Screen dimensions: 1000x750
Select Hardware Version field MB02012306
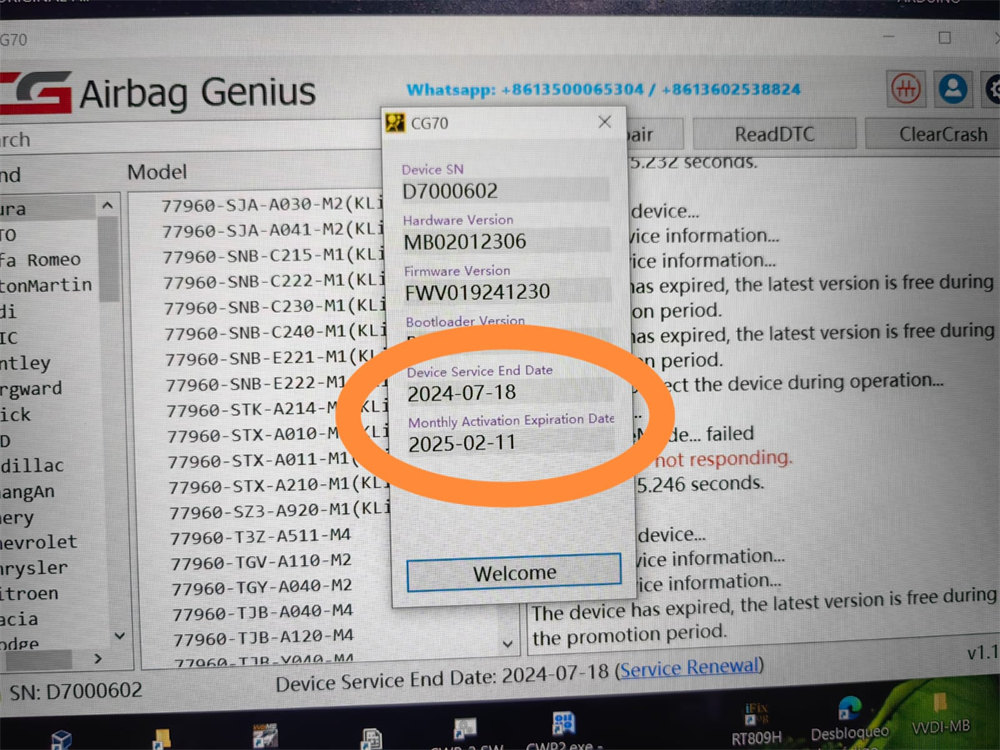click(x=506, y=241)
